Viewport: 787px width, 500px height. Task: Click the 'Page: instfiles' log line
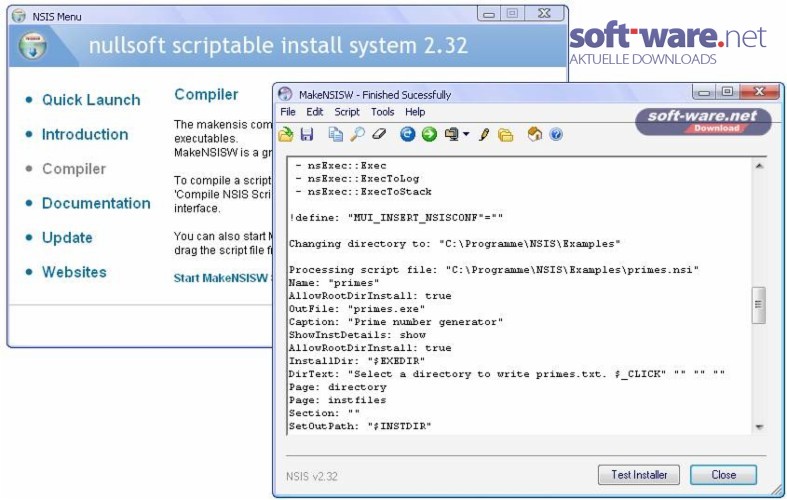(x=337, y=400)
